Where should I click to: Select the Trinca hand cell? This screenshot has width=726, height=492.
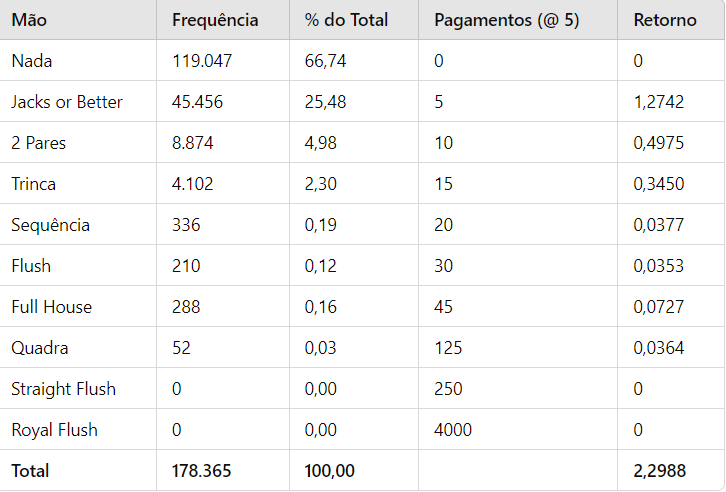[34, 184]
